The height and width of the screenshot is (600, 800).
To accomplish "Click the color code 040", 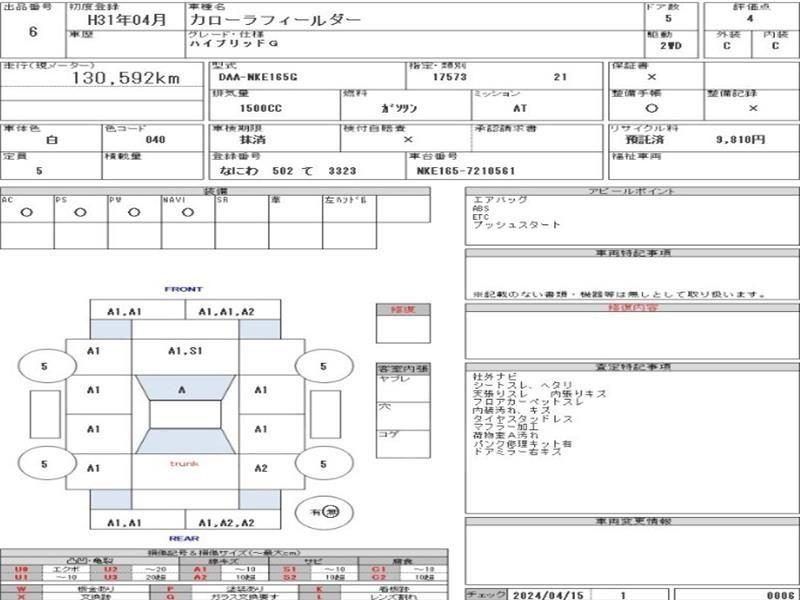I will (x=155, y=139).
